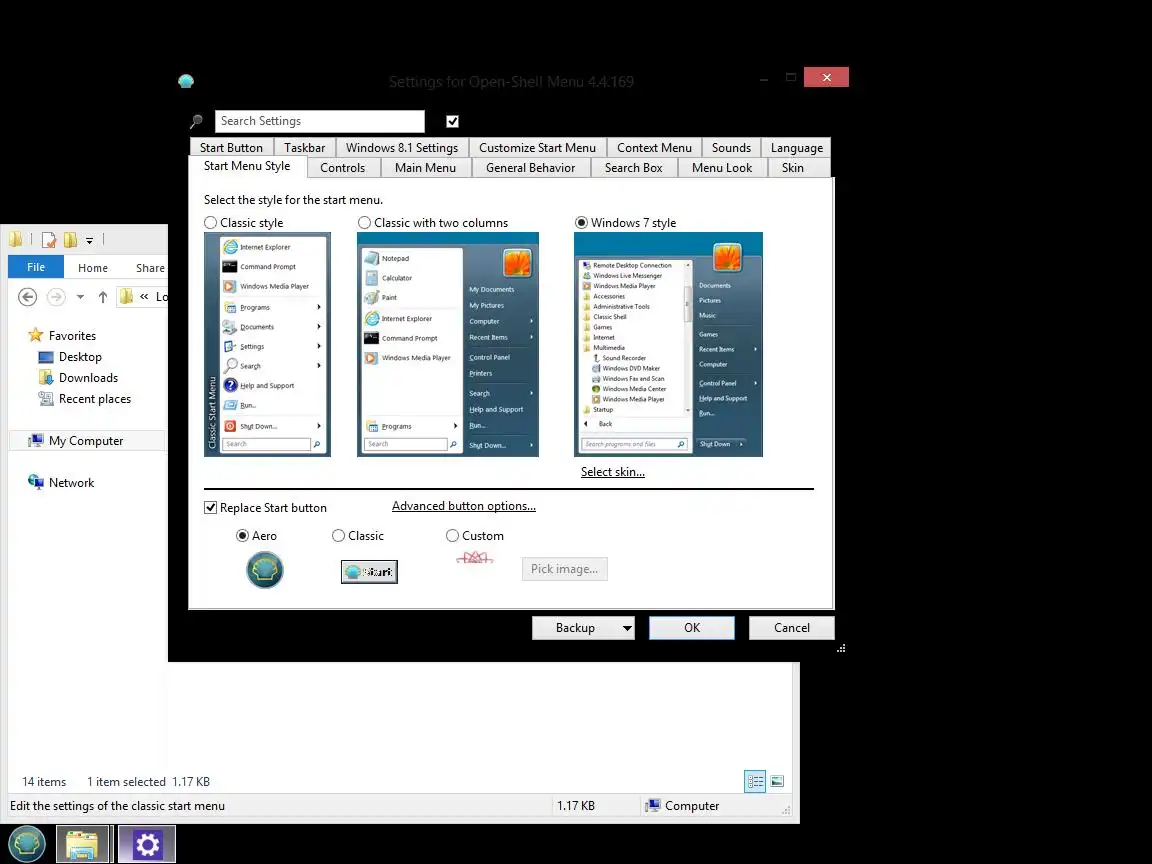Click the Cancel button
The height and width of the screenshot is (864, 1152).
point(791,628)
